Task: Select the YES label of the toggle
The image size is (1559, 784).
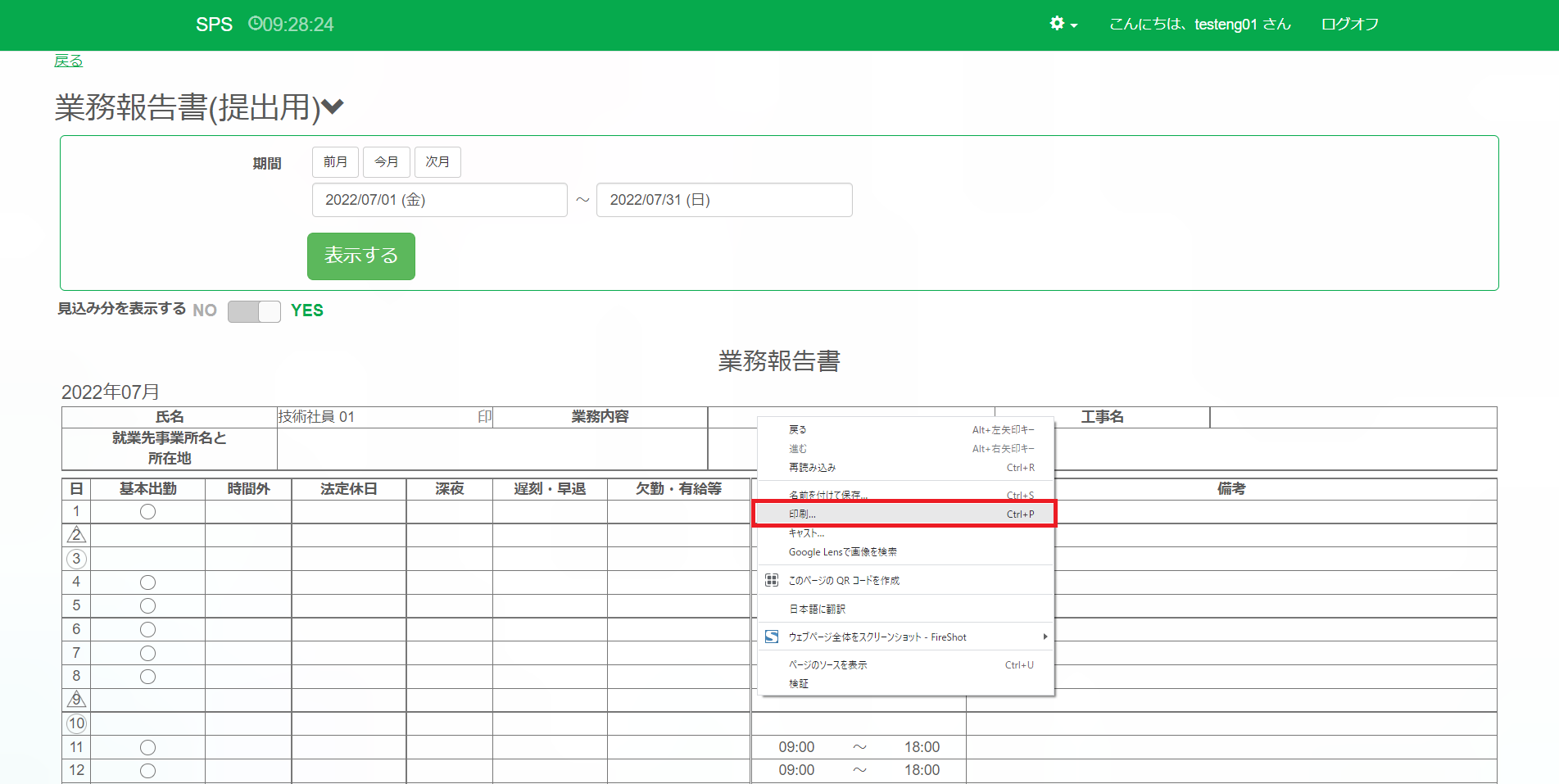Action: click(x=307, y=310)
